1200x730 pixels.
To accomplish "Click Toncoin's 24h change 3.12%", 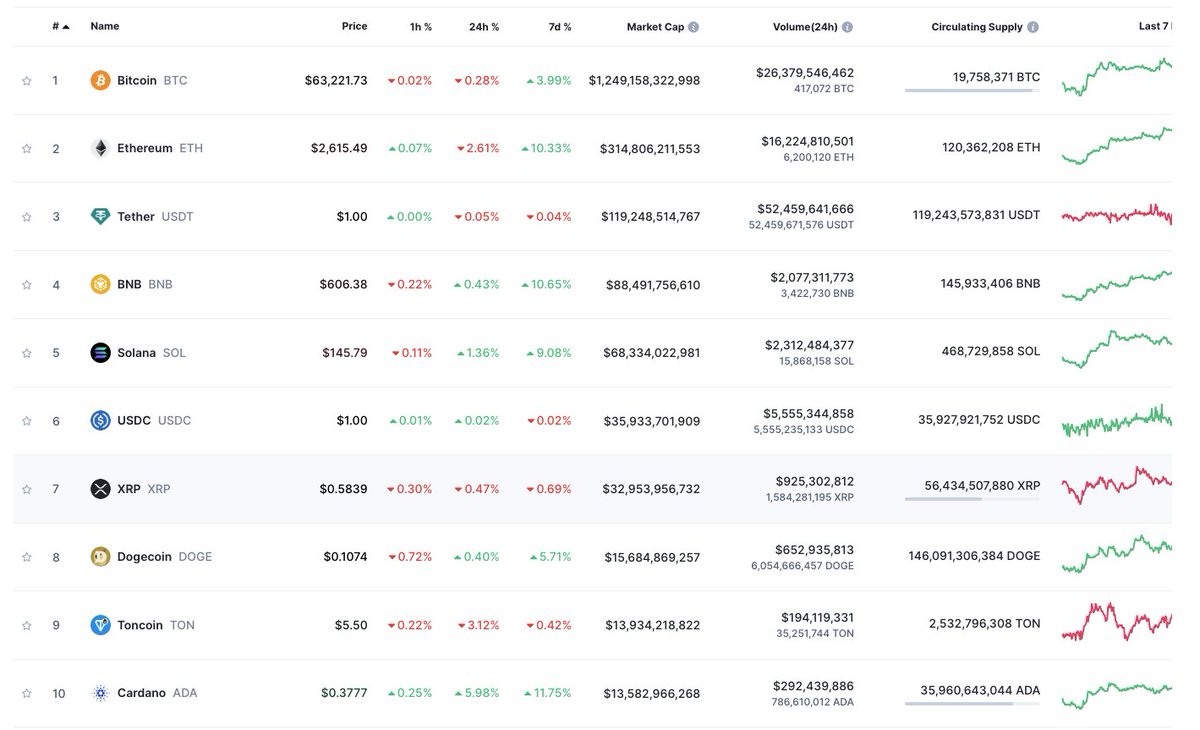I will coord(477,624).
